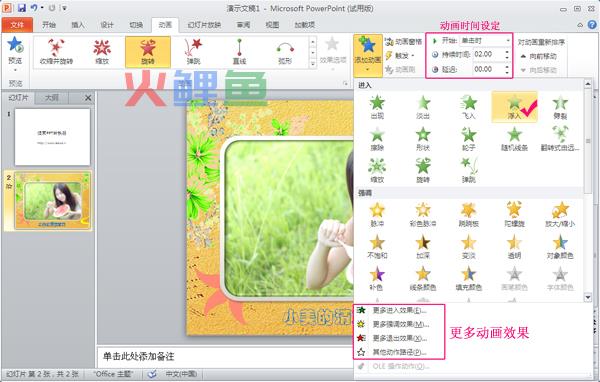The image size is (600, 382).
Task: Open 更多强调效果(M)... menu entry
Action: pyautogui.click(x=399, y=324)
